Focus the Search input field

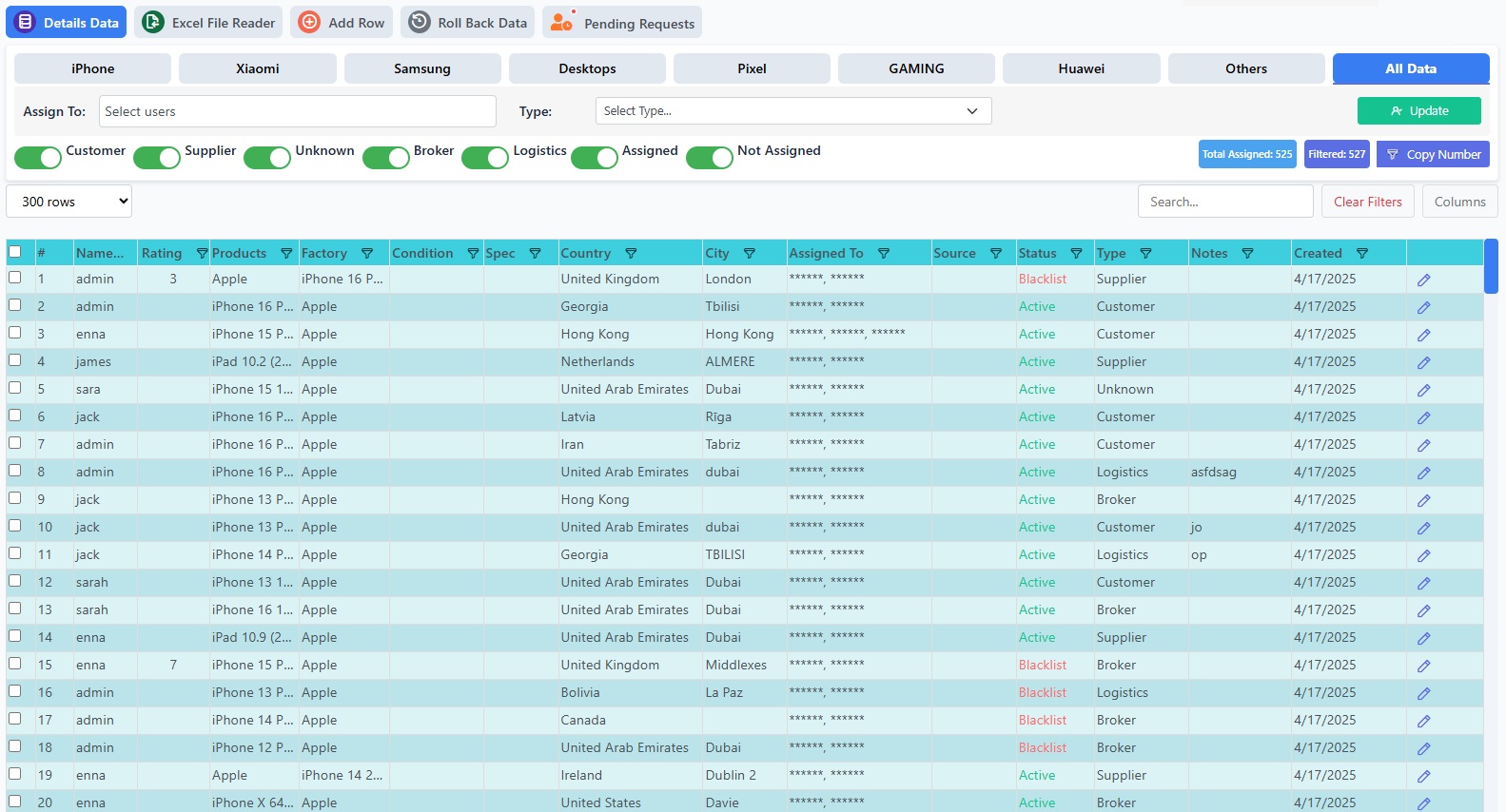(x=1225, y=202)
